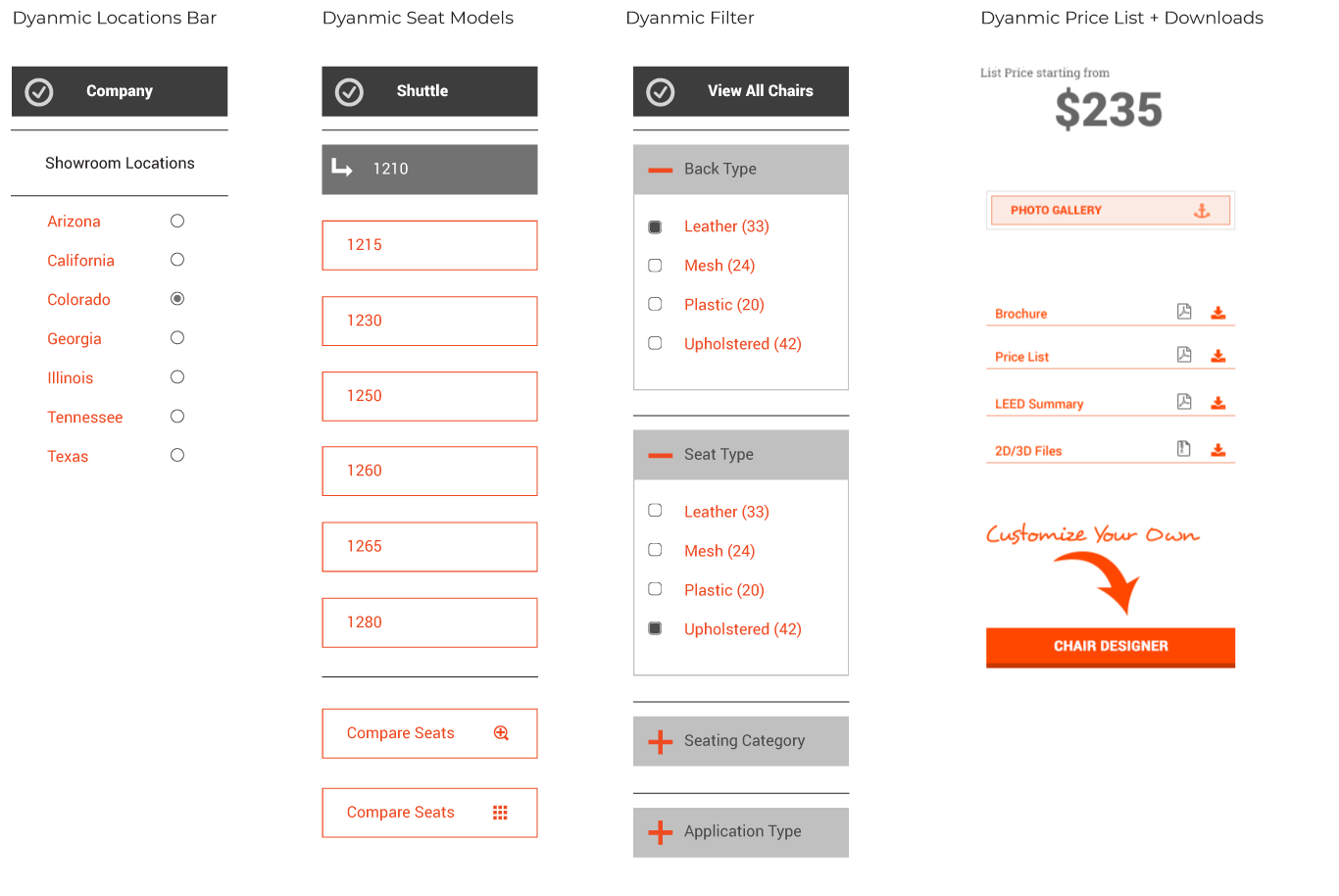Download the LEED Summary file

coord(1217,402)
